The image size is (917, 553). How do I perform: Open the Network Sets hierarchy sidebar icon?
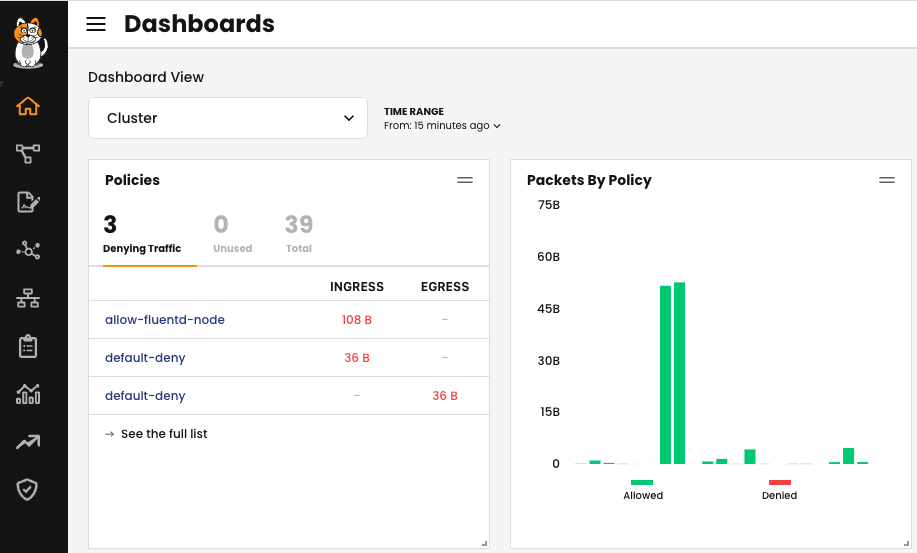[27, 298]
